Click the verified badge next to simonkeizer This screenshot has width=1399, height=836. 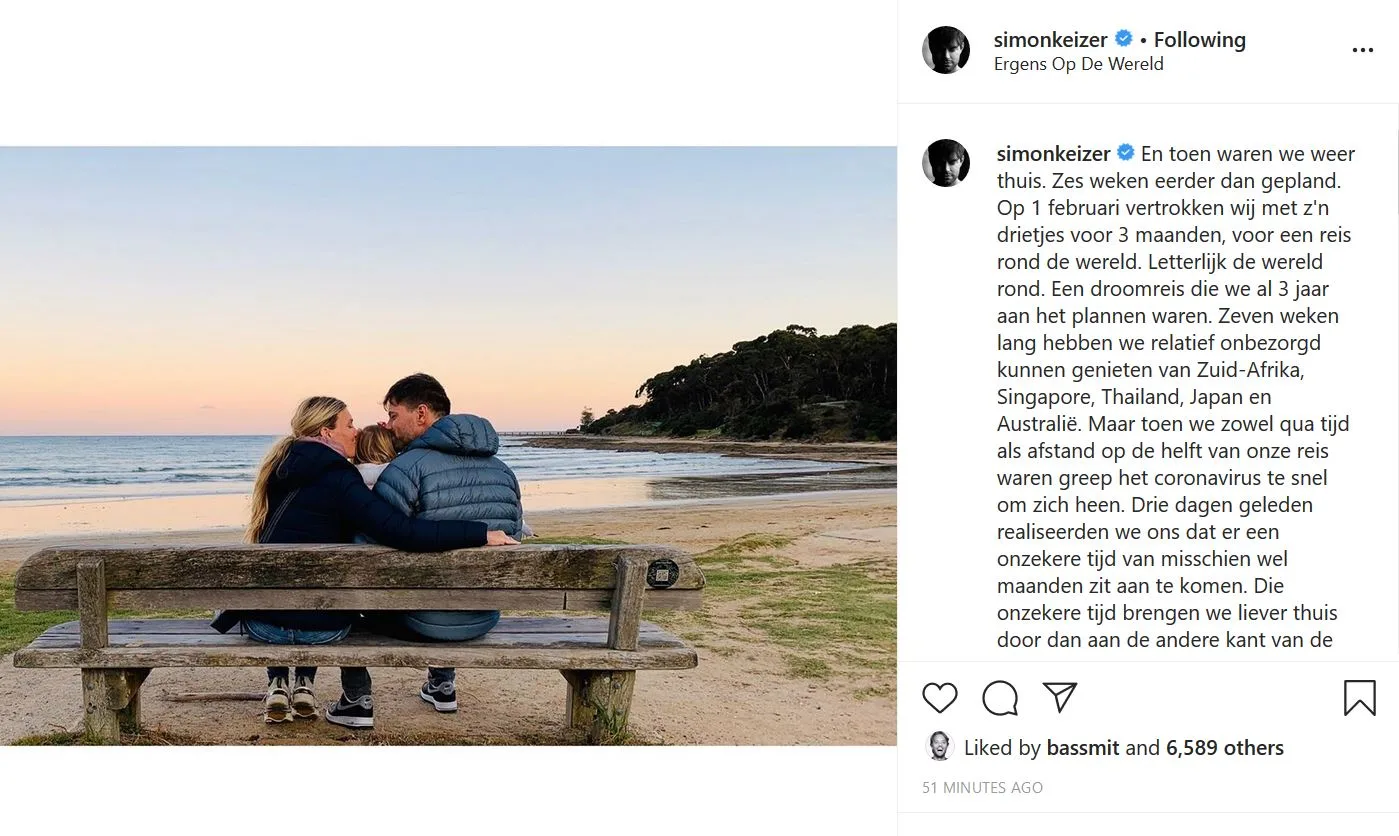pyautogui.click(x=1124, y=39)
